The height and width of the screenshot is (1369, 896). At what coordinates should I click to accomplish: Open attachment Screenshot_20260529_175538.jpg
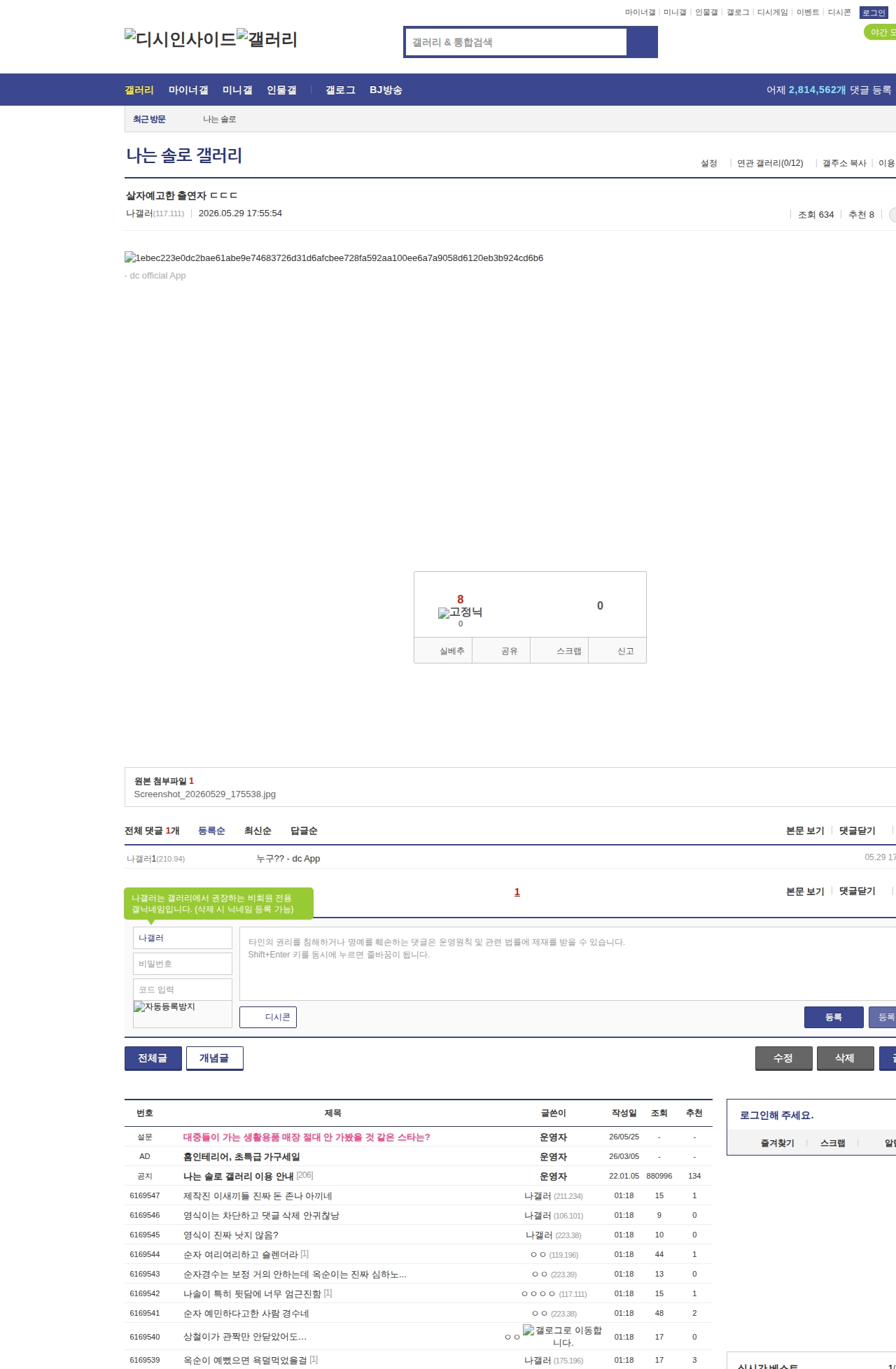[x=204, y=794]
